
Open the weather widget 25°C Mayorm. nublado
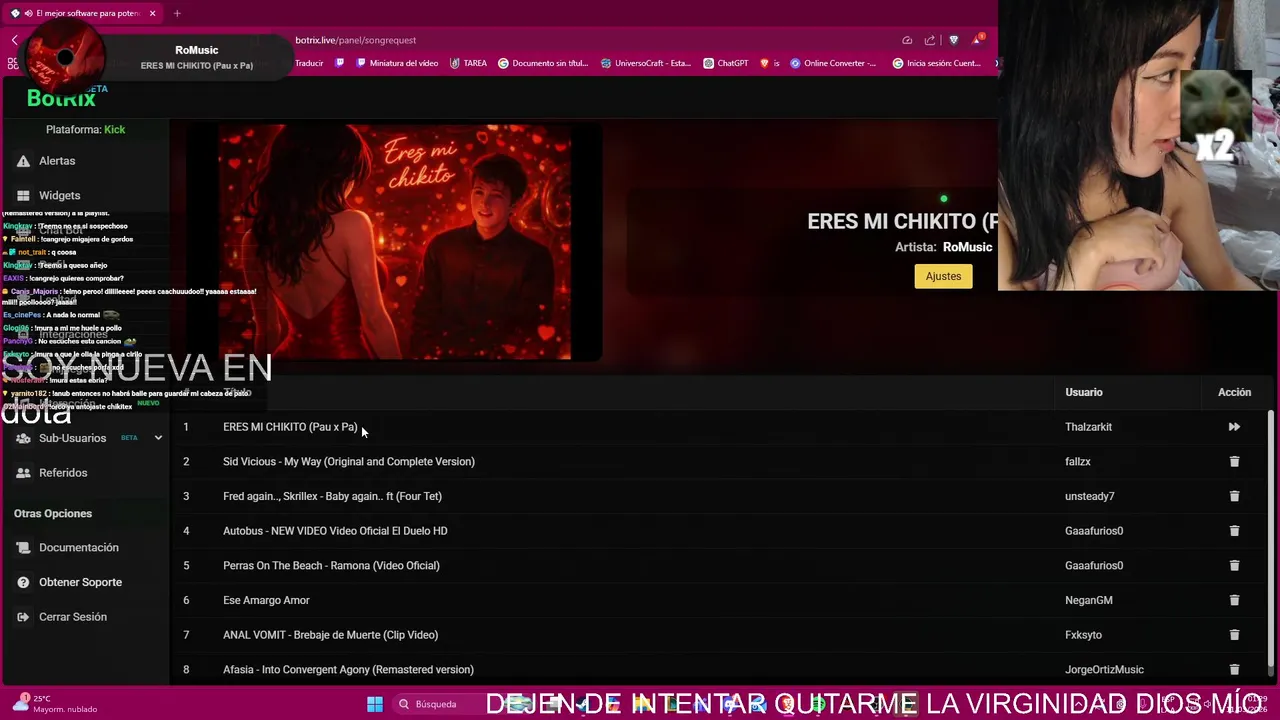tap(54, 704)
